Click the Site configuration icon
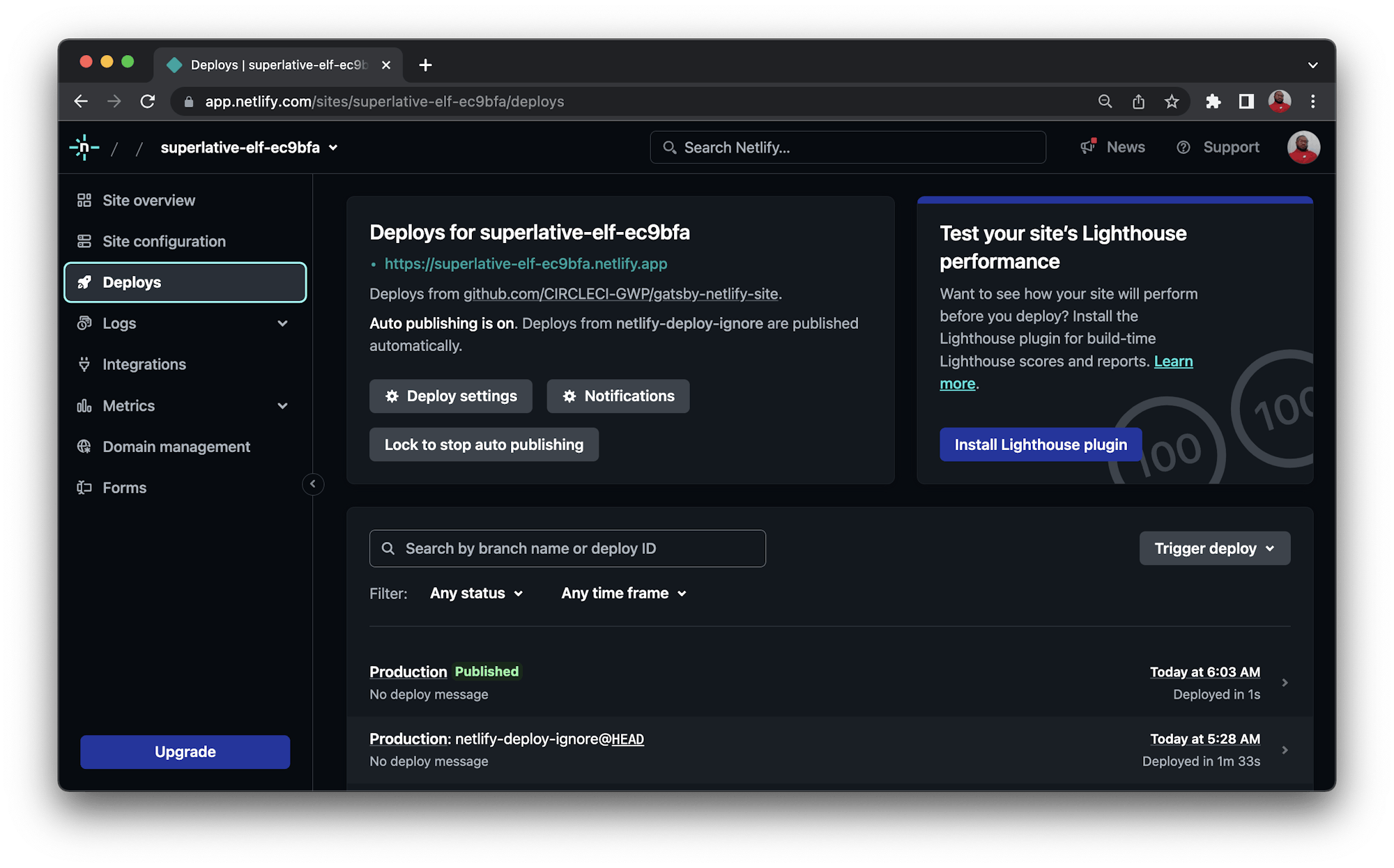The image size is (1394, 868). pyautogui.click(x=84, y=241)
